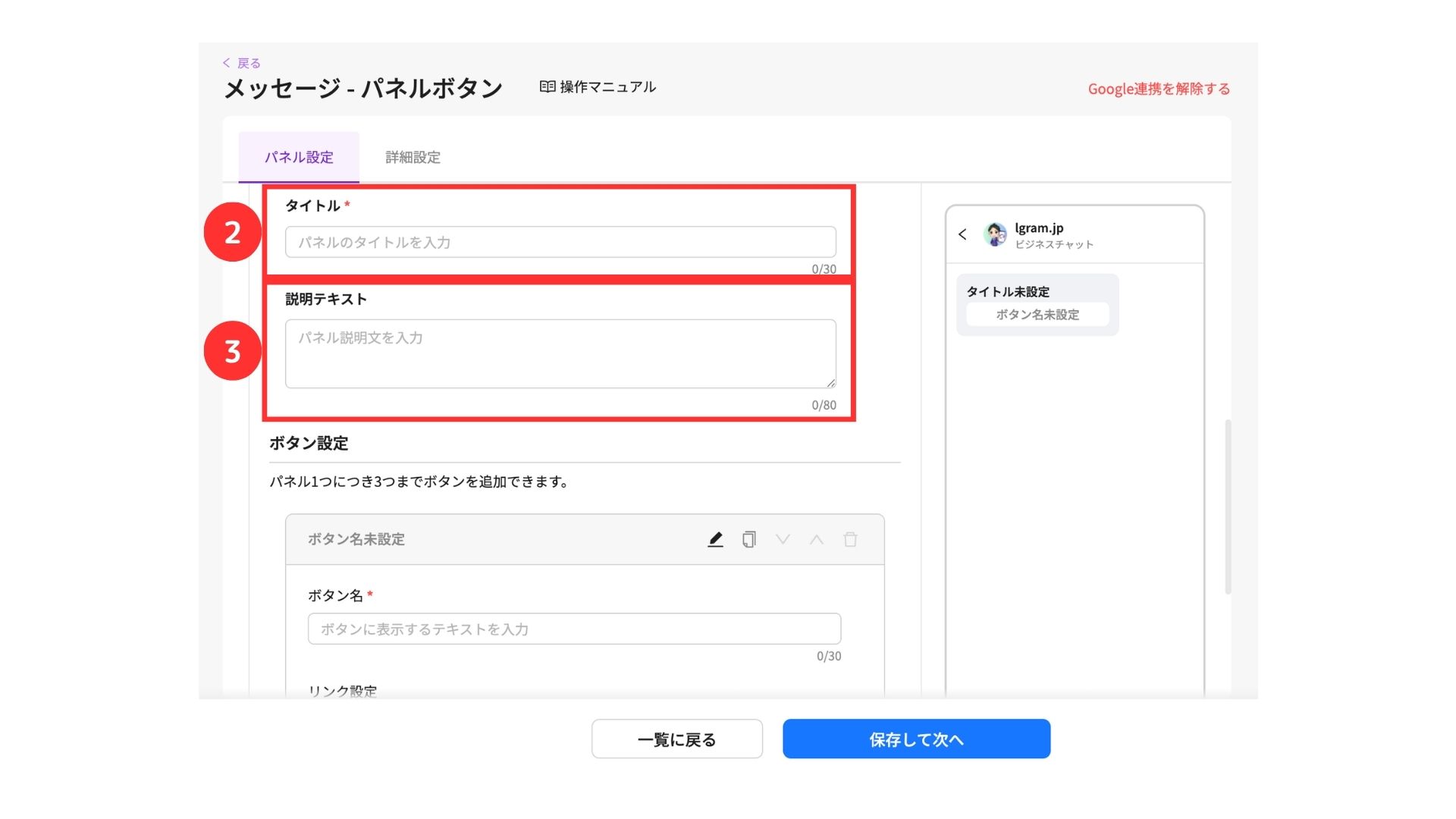The image size is (1456, 819).
Task: Open the 操作マニュアル link
Action: pos(607,86)
